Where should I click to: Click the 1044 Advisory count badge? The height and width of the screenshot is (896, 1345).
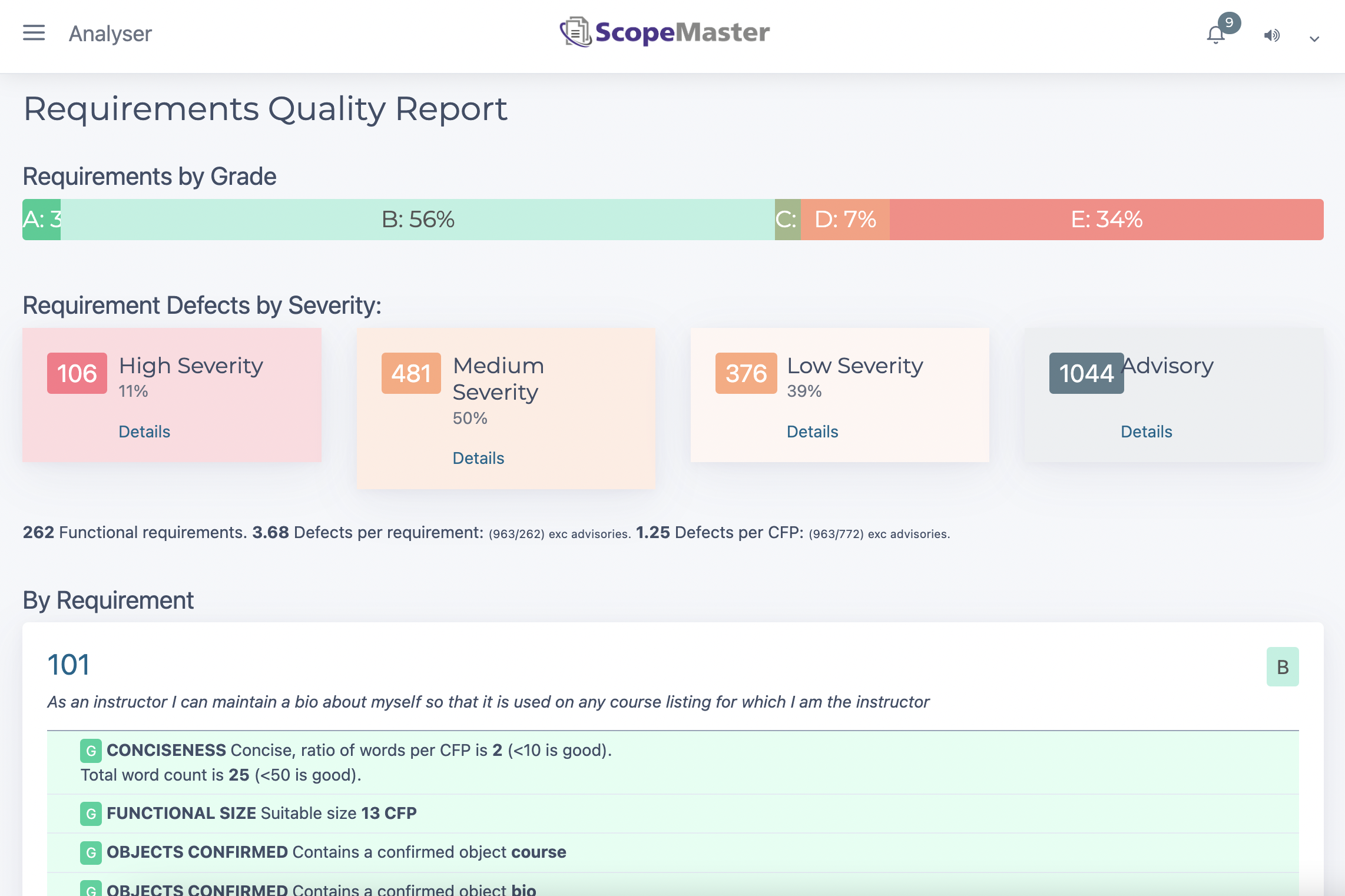point(1086,373)
